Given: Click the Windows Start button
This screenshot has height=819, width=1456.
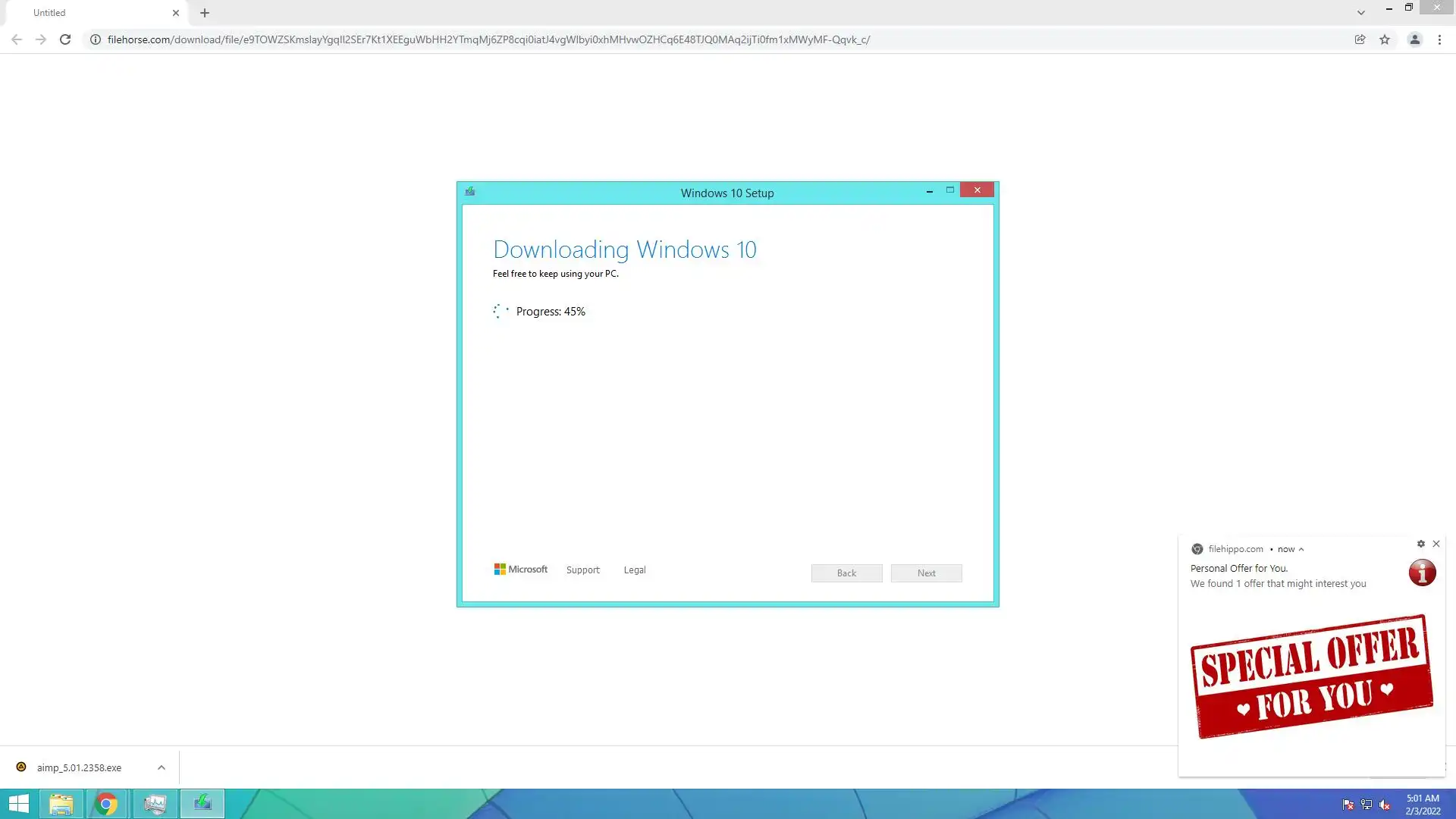Looking at the screenshot, I should click(x=18, y=804).
